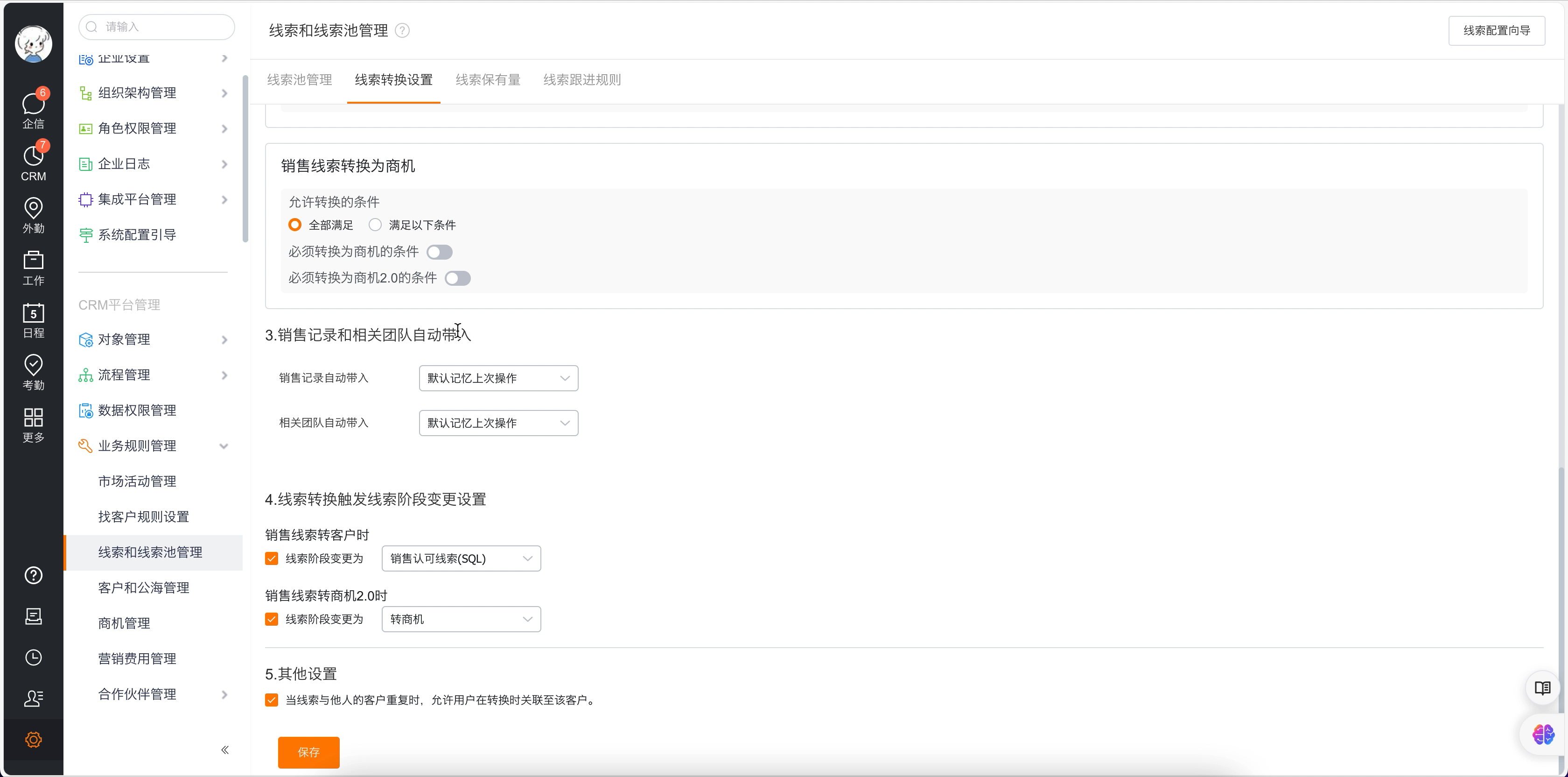
Task: Collapse 业务规则管理 chevron
Action: (x=224, y=446)
